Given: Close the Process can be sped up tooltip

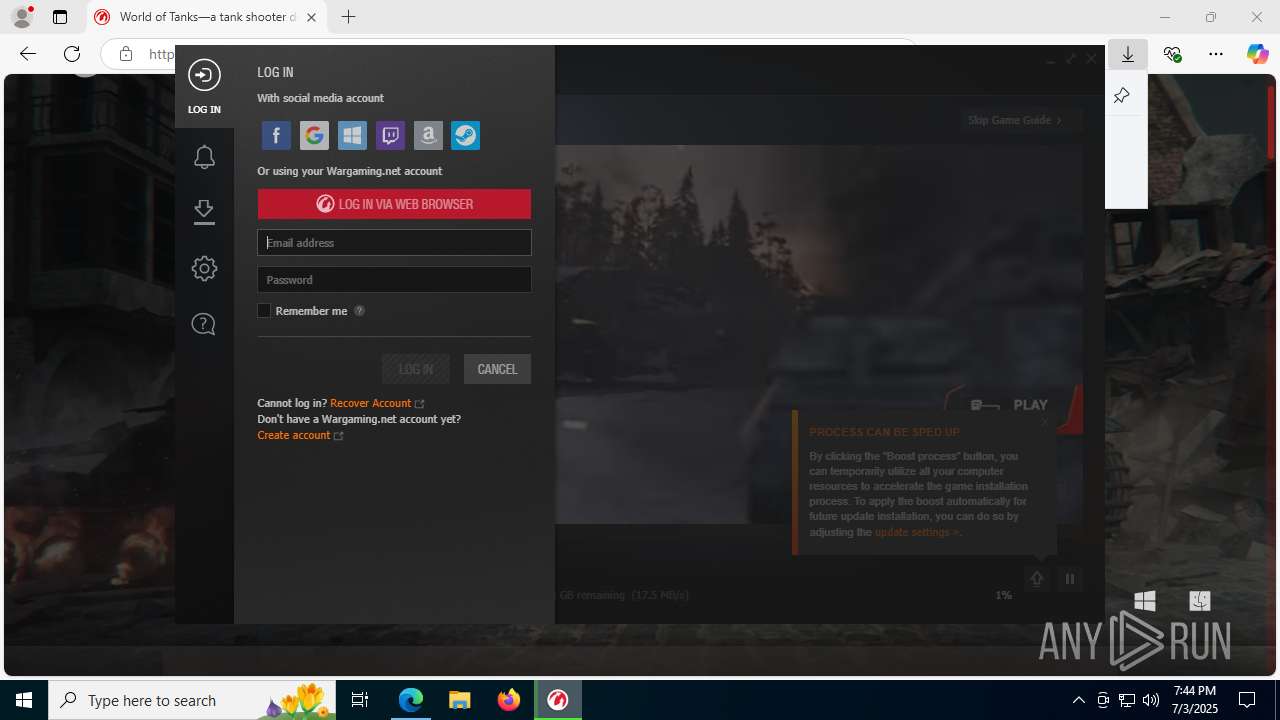Looking at the screenshot, I should [x=1045, y=422].
